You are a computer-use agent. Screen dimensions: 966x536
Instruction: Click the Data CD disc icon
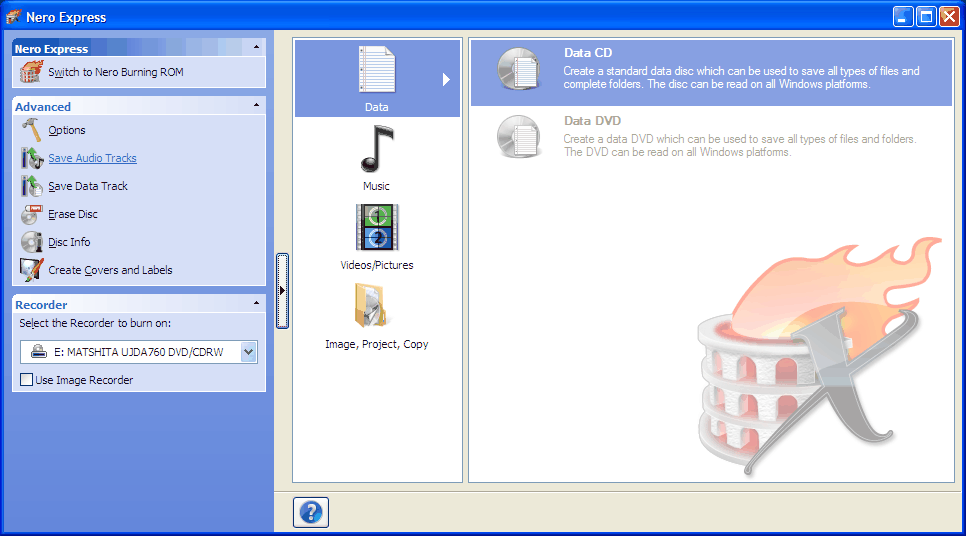(x=519, y=70)
